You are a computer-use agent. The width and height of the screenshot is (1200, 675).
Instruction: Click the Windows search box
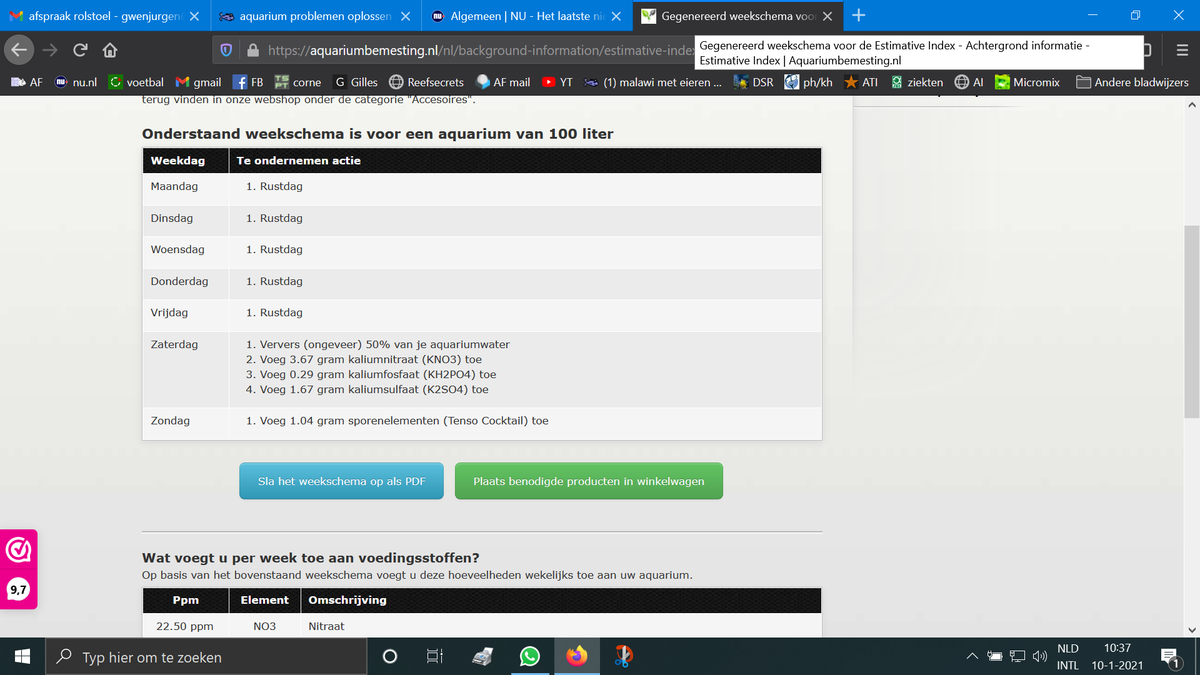(210, 657)
